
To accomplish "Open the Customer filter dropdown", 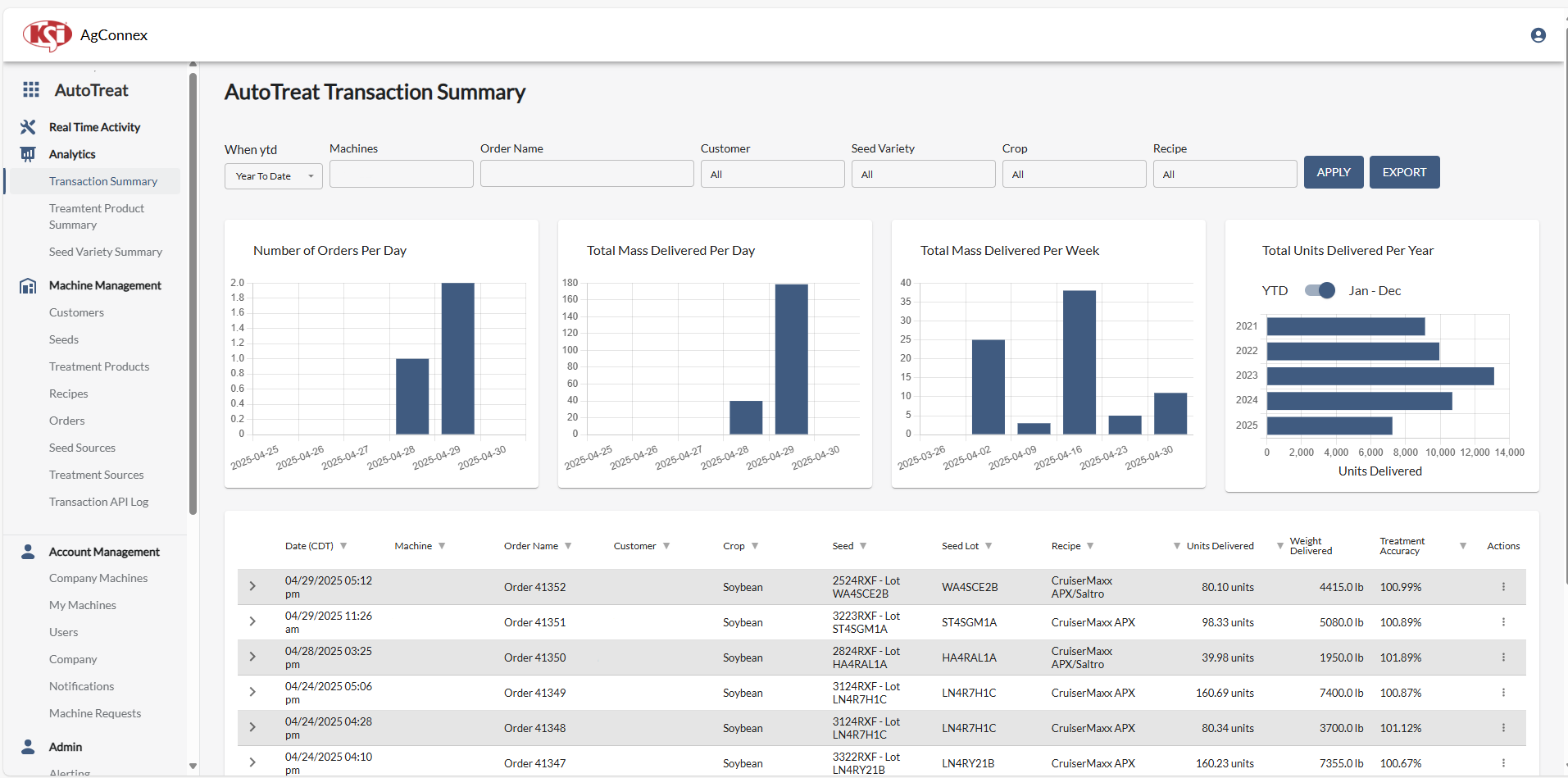I will pyautogui.click(x=771, y=175).
